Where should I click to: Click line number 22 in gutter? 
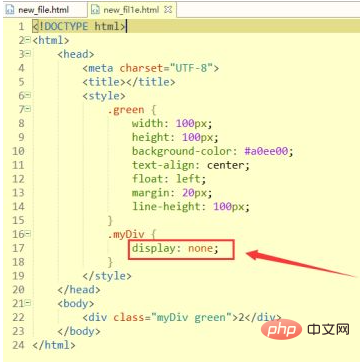pos(19,318)
